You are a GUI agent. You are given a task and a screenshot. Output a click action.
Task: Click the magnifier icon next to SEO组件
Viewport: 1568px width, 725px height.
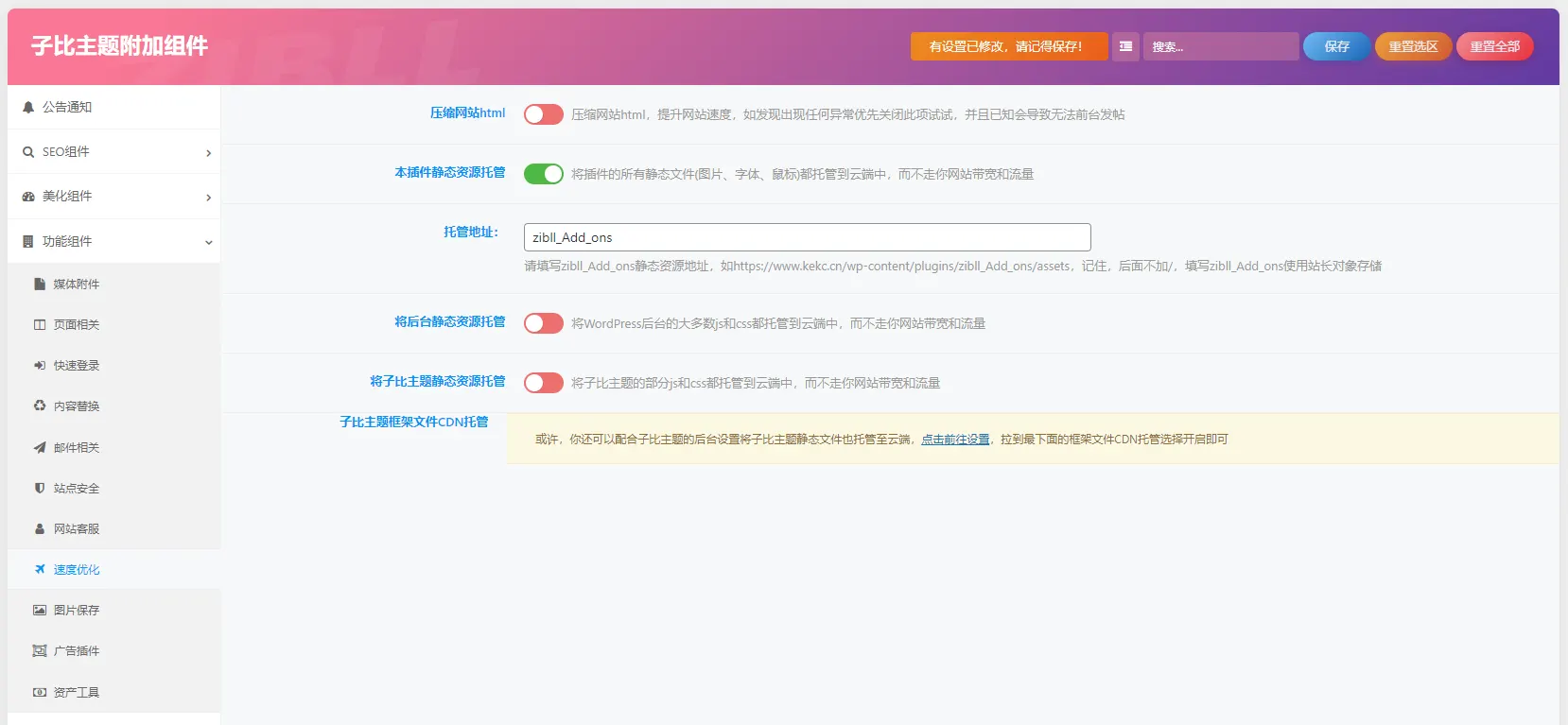point(28,152)
